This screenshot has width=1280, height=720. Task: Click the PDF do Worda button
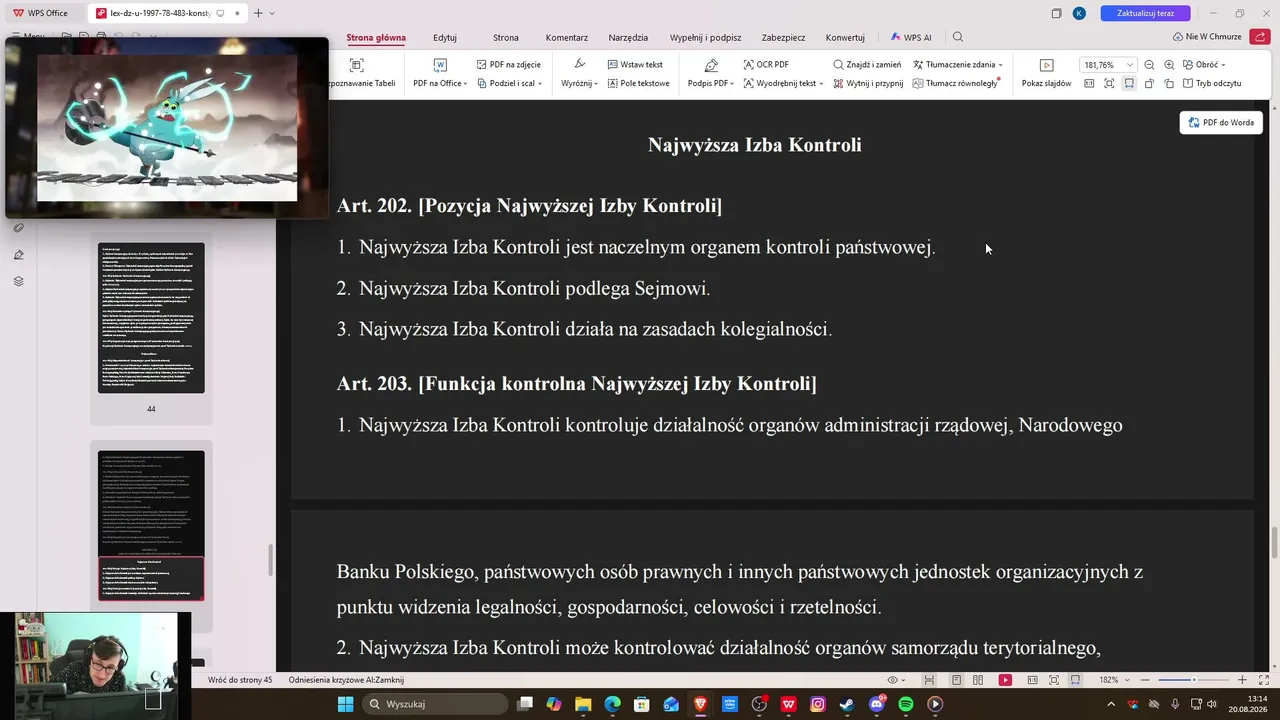pos(1221,122)
